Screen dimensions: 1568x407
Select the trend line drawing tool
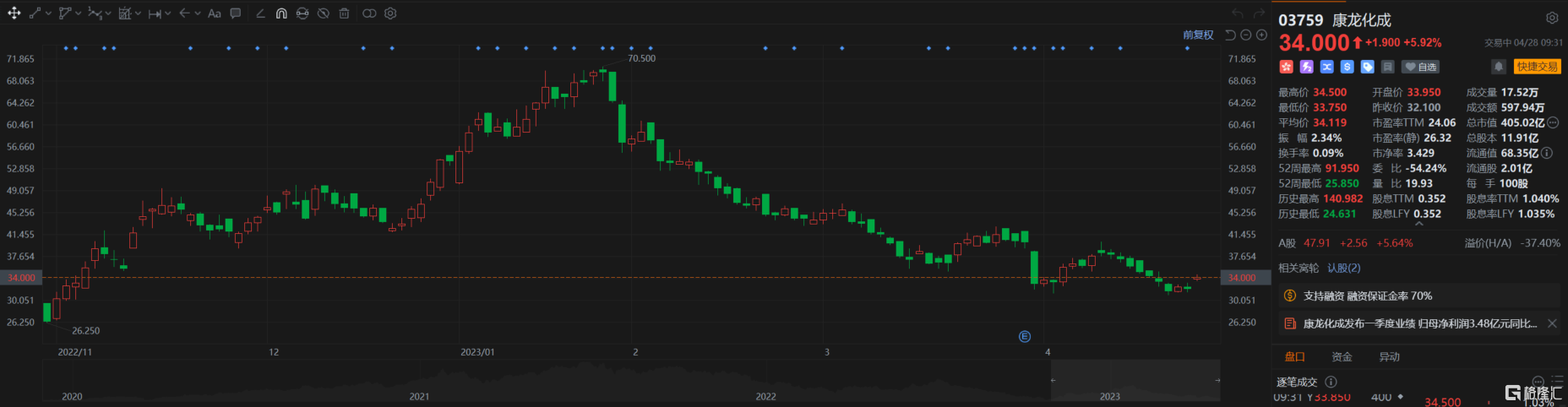(35, 14)
